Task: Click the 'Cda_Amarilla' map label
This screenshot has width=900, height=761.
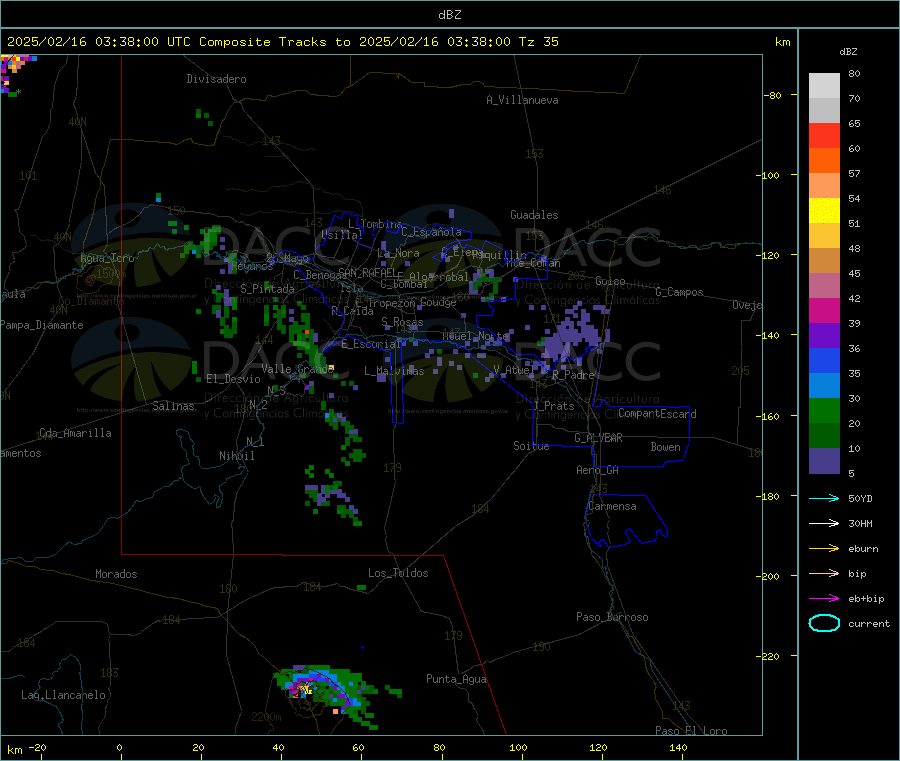Action: point(75,433)
